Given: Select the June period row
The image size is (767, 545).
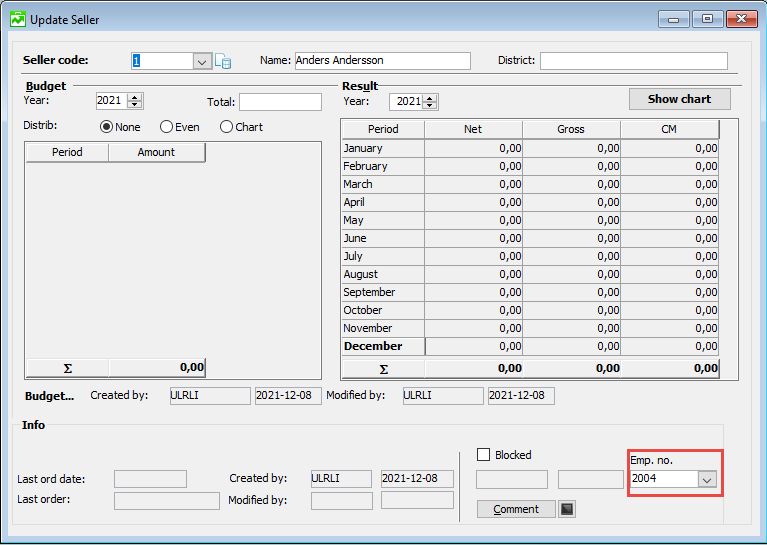Looking at the screenshot, I should coord(530,238).
